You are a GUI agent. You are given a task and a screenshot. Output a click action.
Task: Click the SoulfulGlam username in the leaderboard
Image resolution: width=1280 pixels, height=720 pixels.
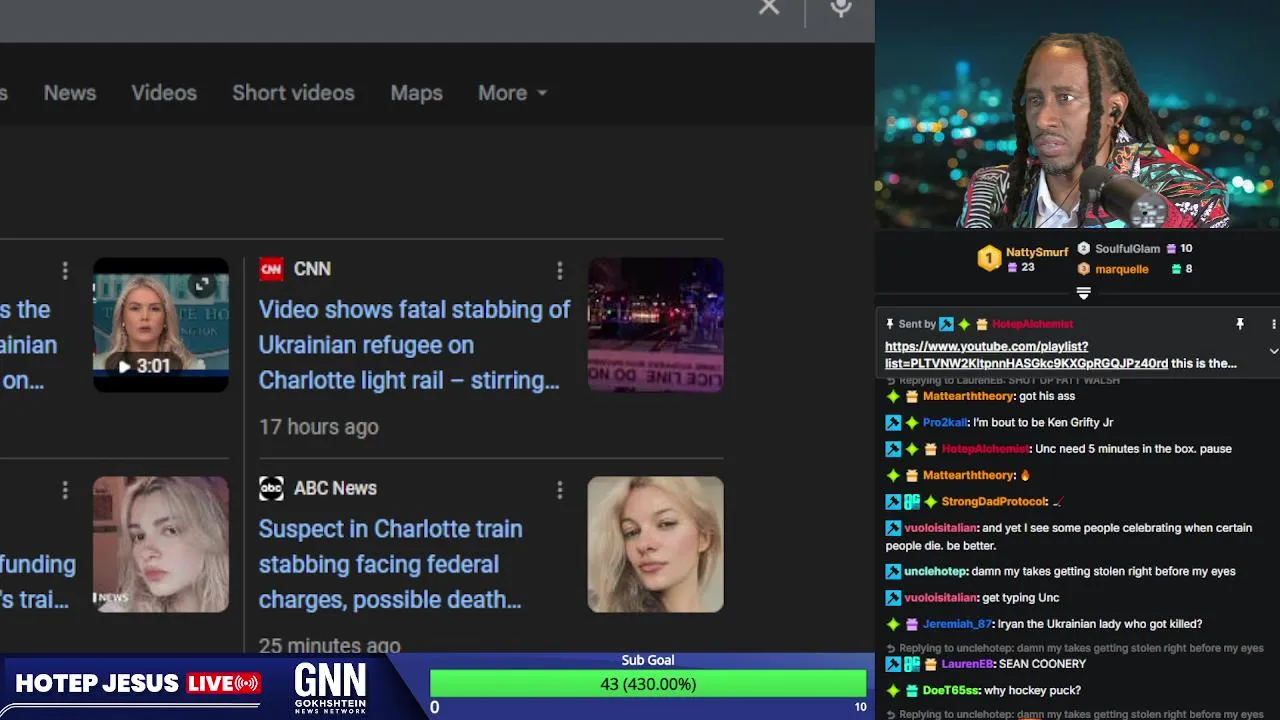tap(1127, 249)
